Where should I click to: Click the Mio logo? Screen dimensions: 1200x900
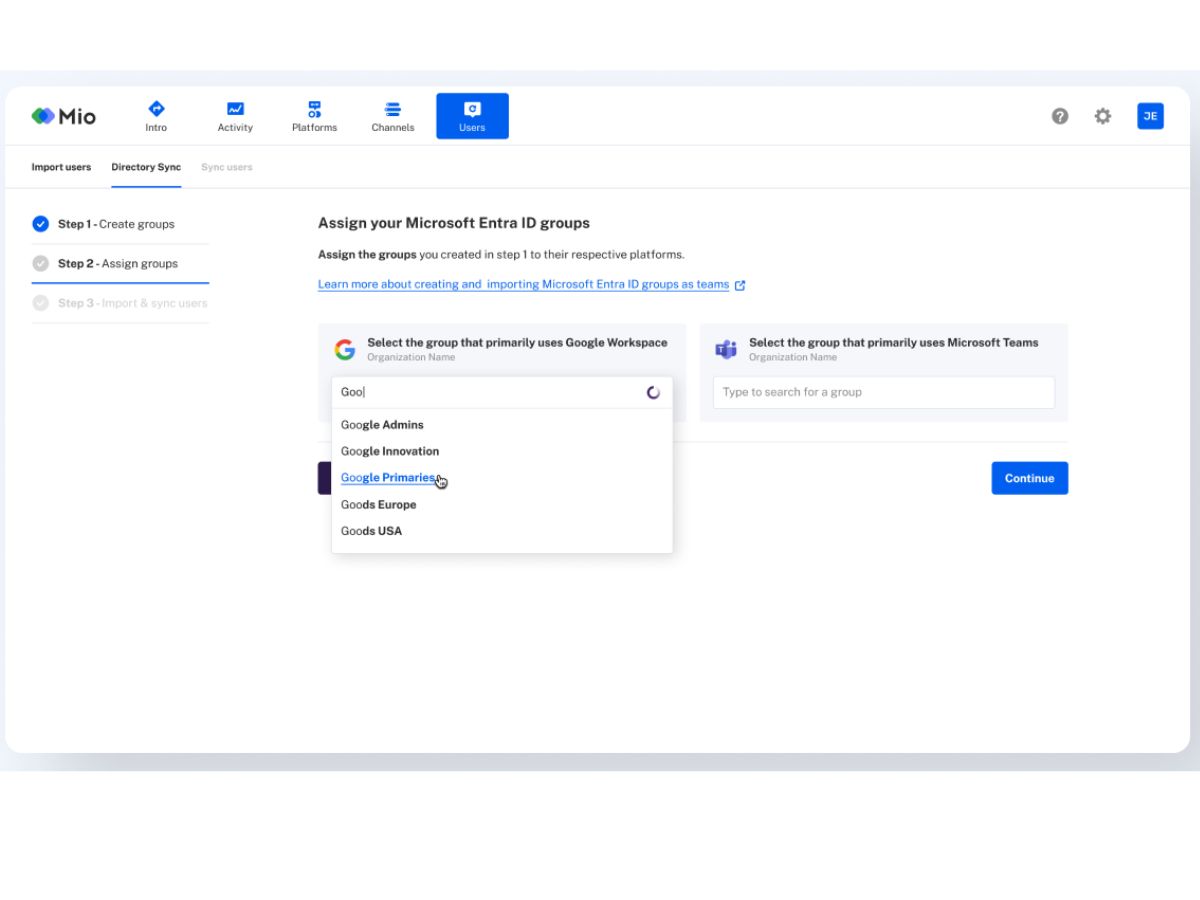click(64, 116)
